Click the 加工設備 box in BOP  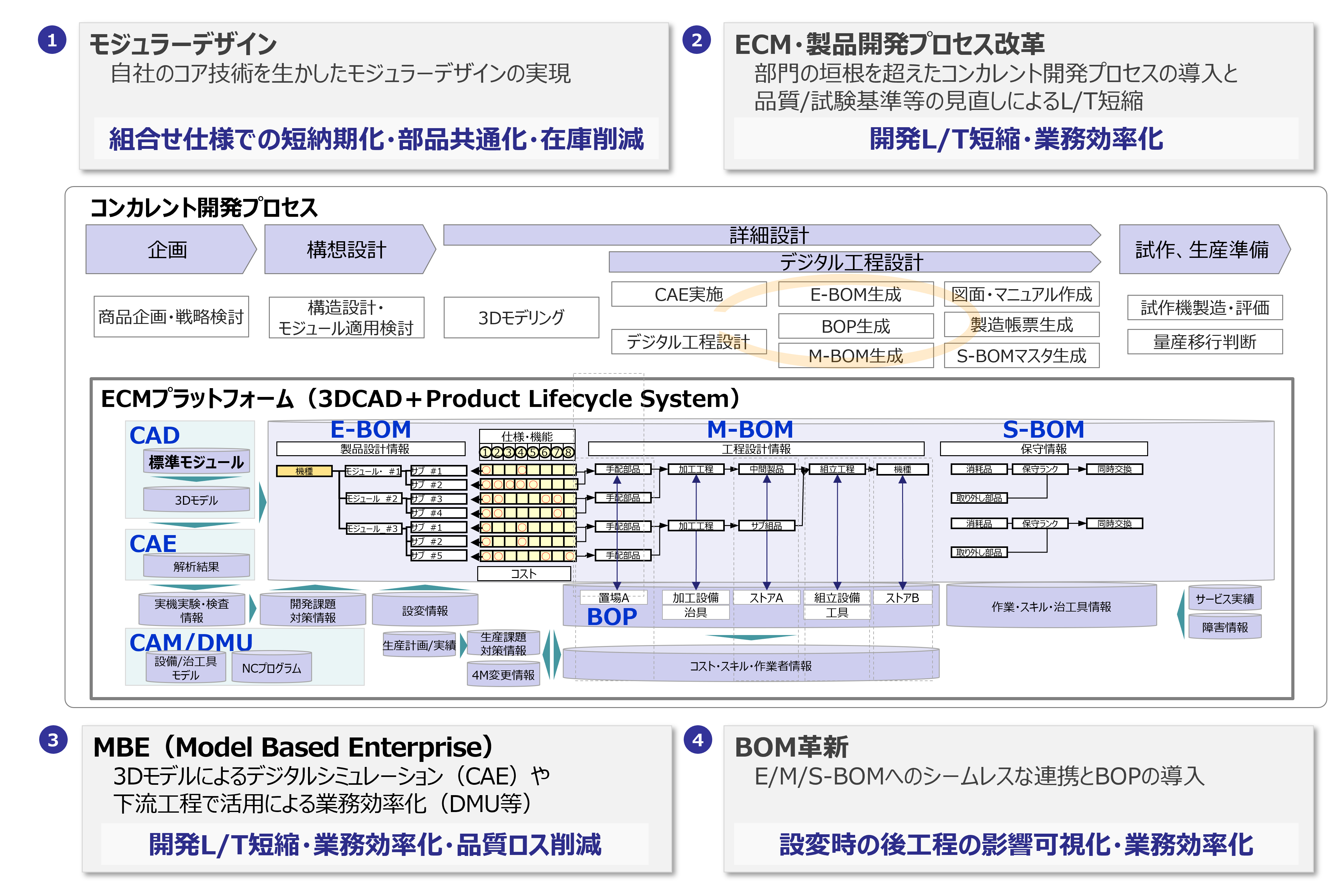695,598
